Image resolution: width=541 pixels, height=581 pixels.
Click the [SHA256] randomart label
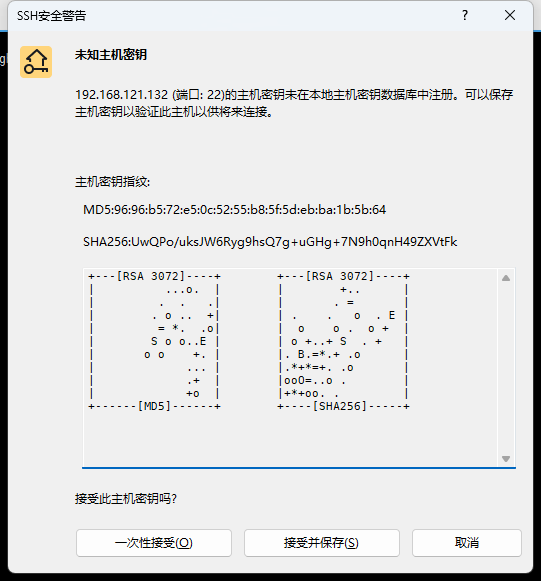(x=340, y=406)
